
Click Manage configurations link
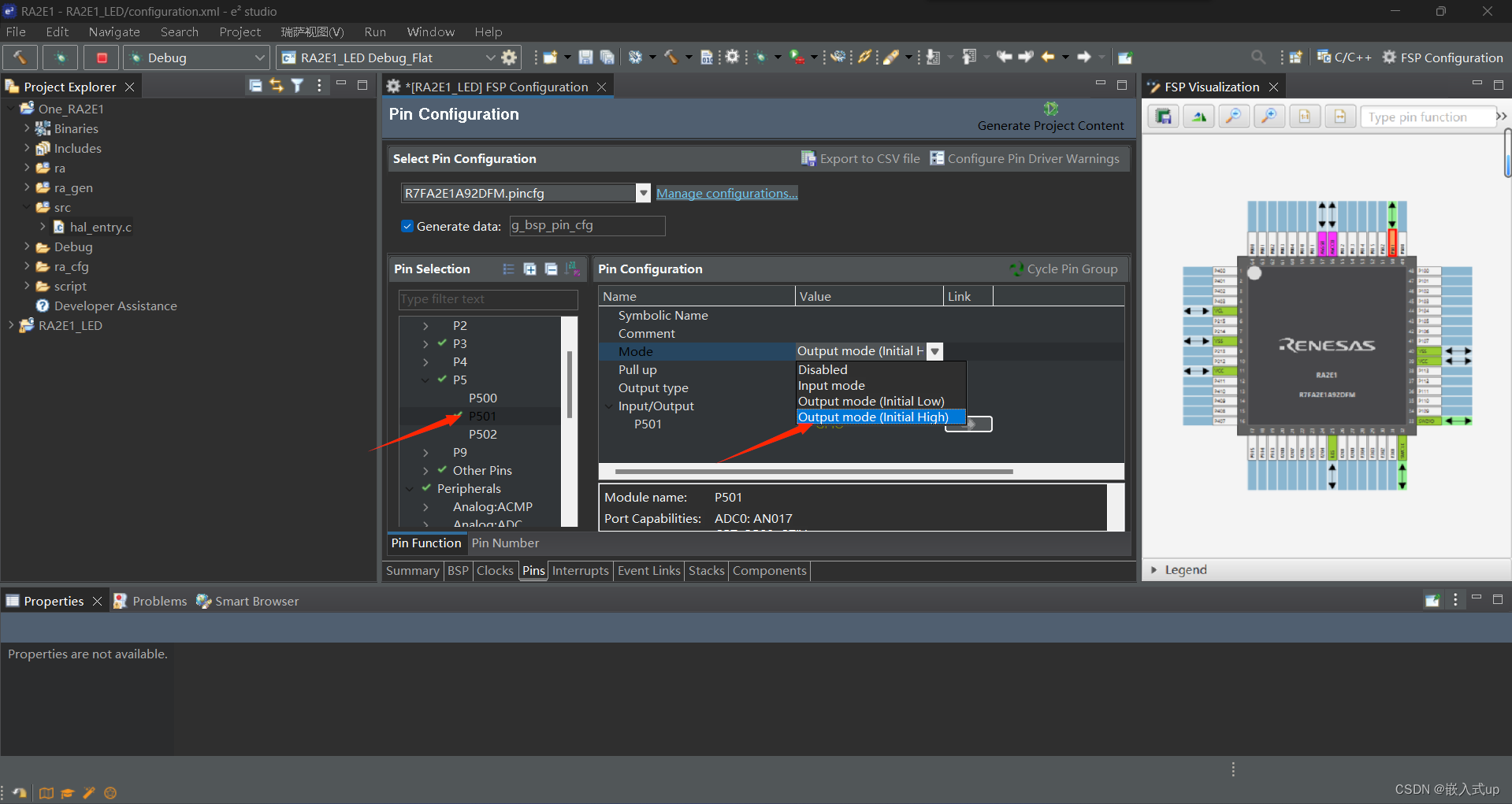coord(726,193)
